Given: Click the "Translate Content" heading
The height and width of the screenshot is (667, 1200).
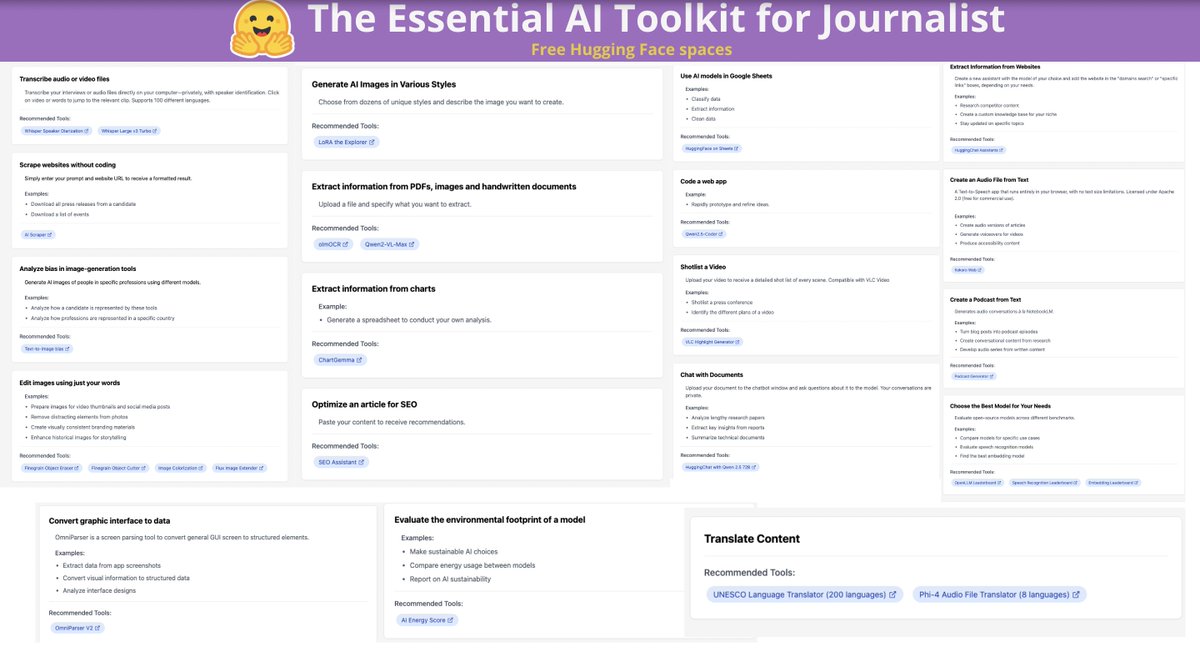Looking at the screenshot, I should [752, 538].
